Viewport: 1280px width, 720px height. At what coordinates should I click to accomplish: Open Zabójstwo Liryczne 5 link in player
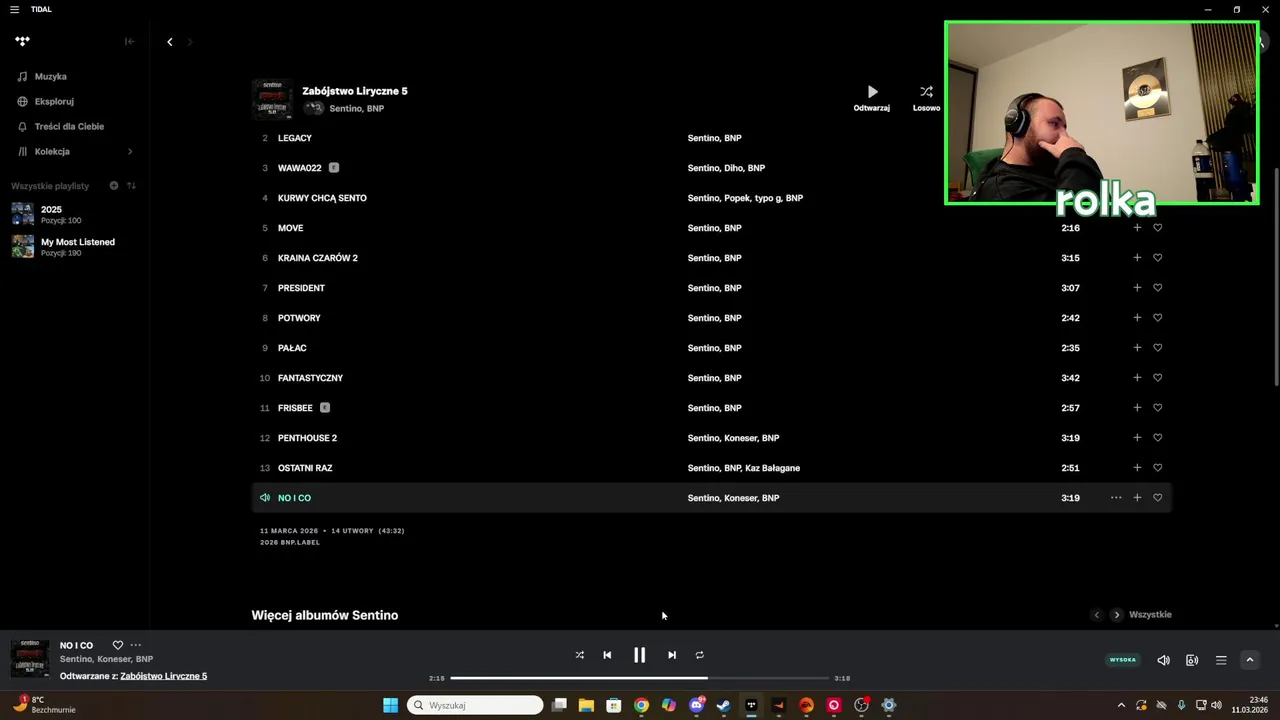pyautogui.click(x=164, y=676)
